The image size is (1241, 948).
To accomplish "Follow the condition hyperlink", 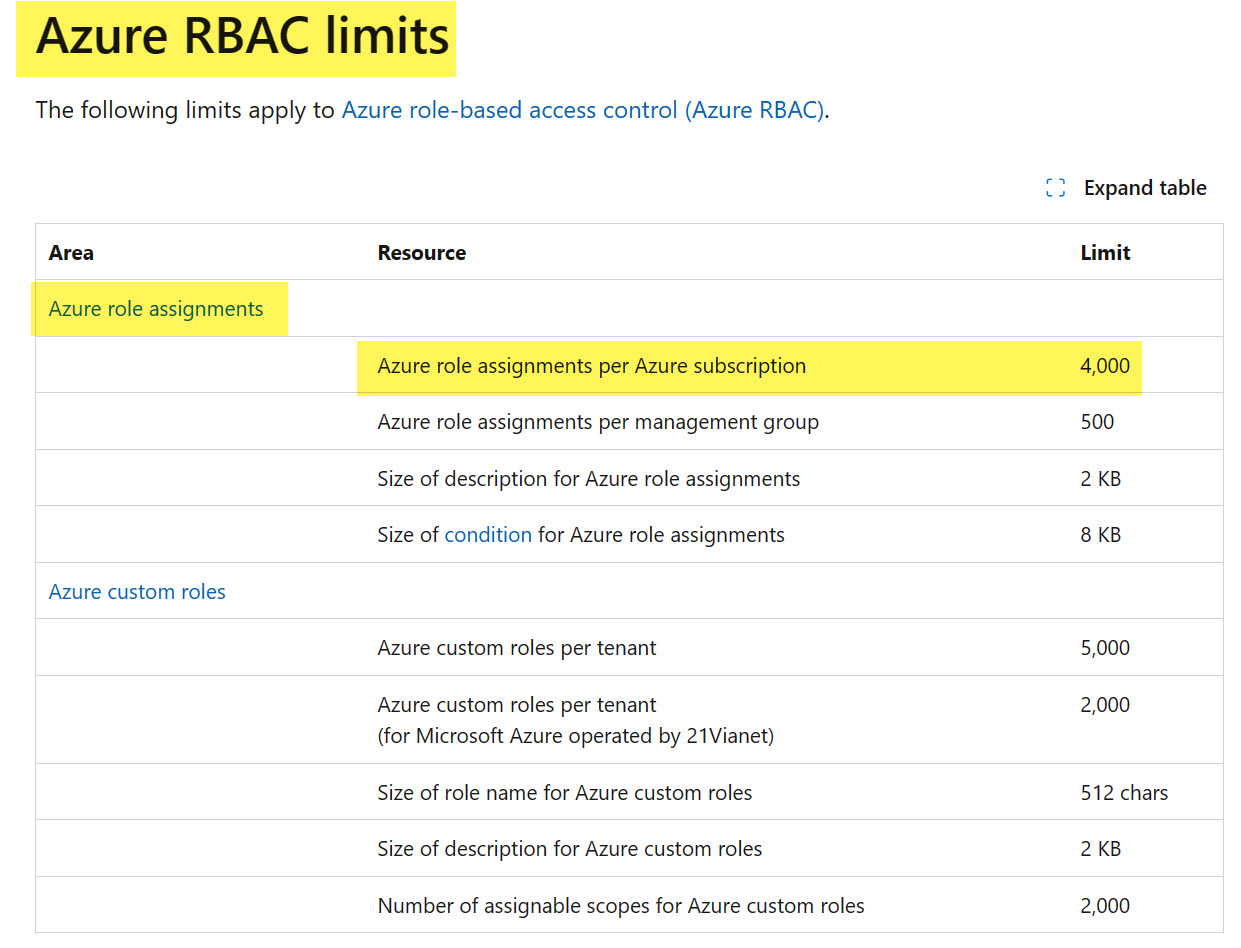I will [488, 535].
